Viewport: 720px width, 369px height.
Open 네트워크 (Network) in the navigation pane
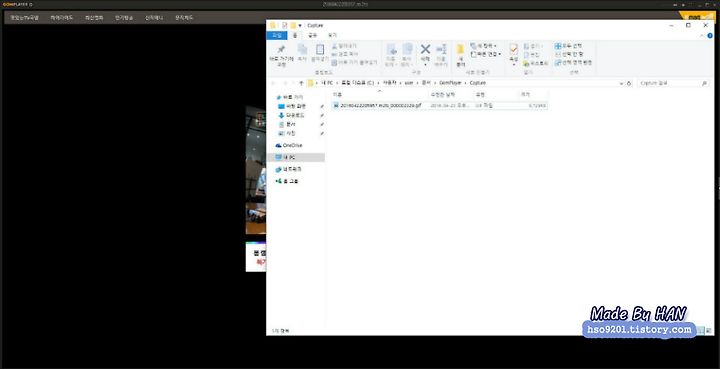(288, 169)
